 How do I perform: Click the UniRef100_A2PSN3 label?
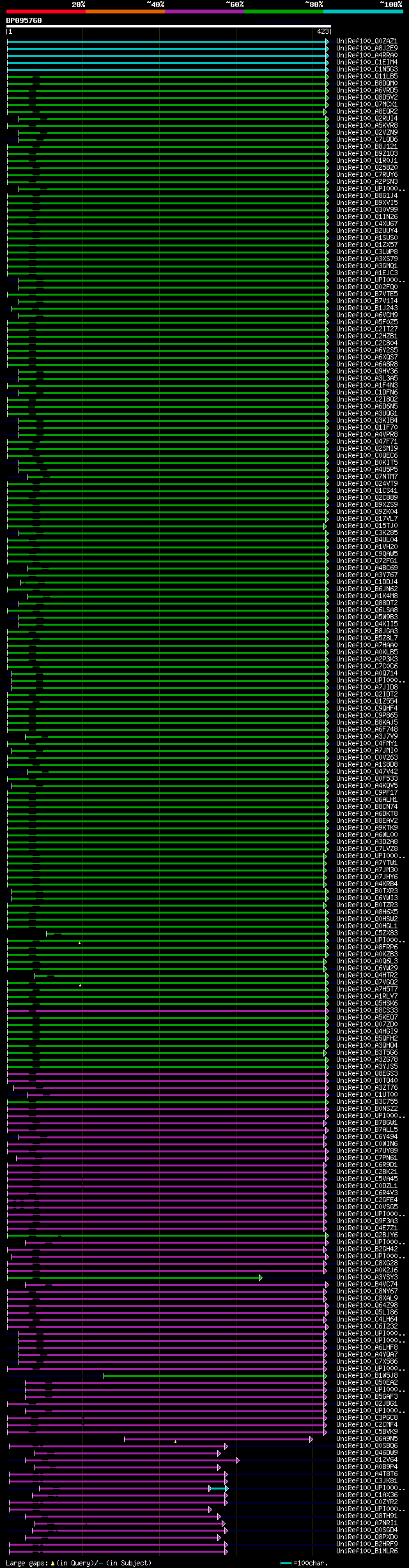[367, 182]
